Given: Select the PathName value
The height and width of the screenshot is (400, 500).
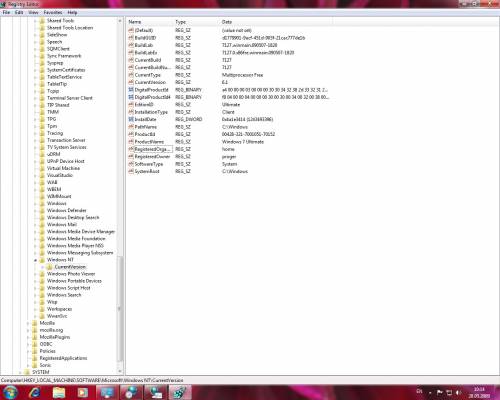Looking at the screenshot, I should click(145, 127).
